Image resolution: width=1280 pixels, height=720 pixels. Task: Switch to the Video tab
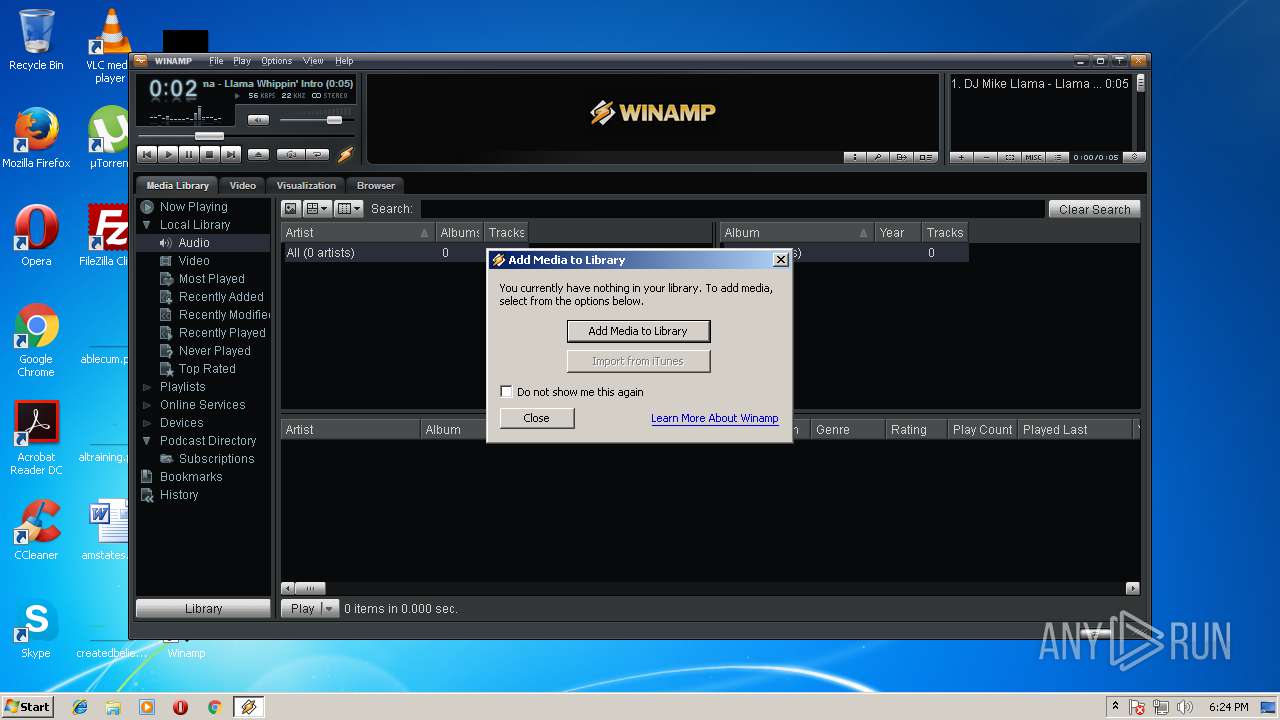(x=242, y=185)
